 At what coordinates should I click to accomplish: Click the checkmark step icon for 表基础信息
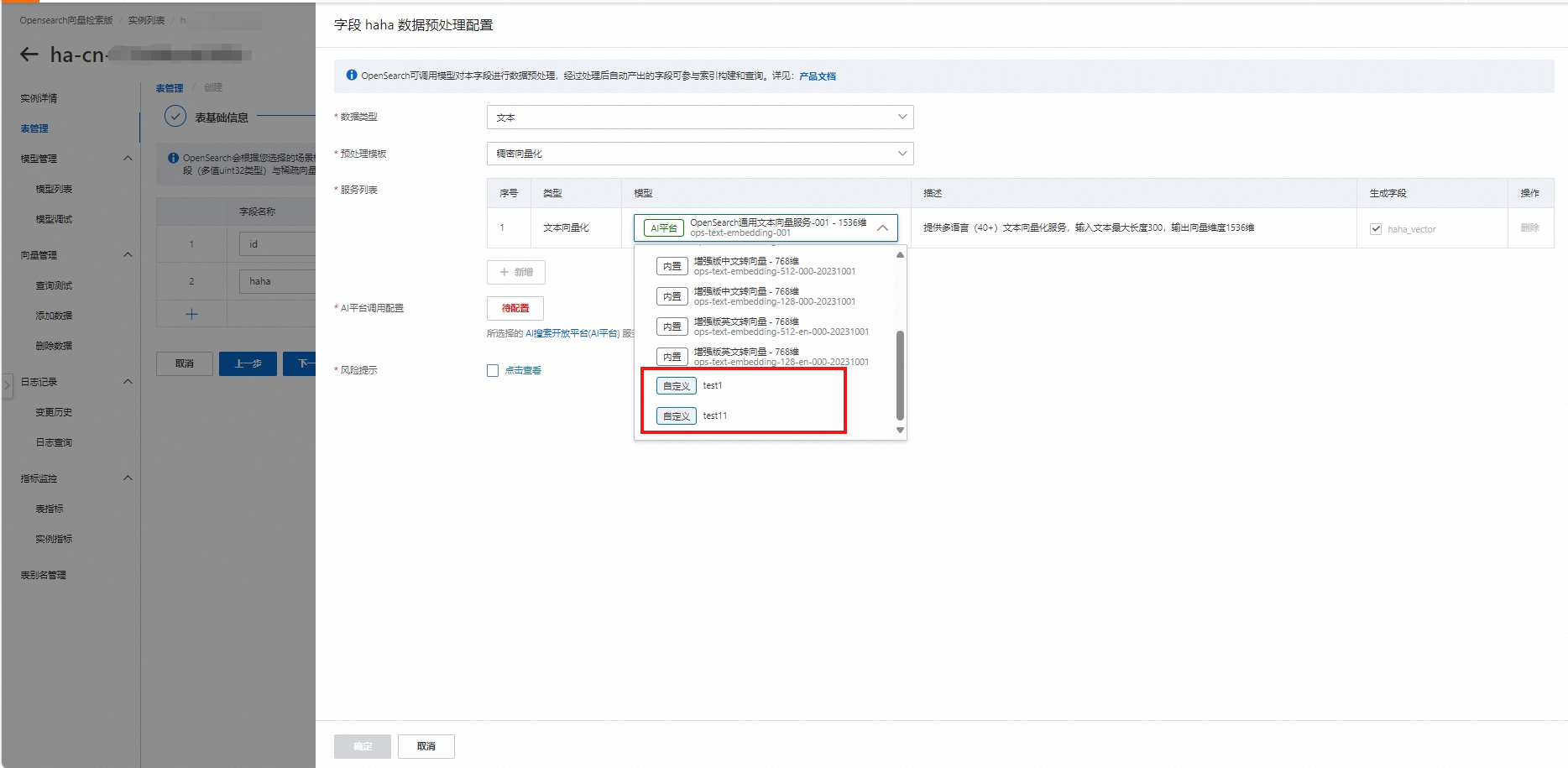tap(175, 117)
